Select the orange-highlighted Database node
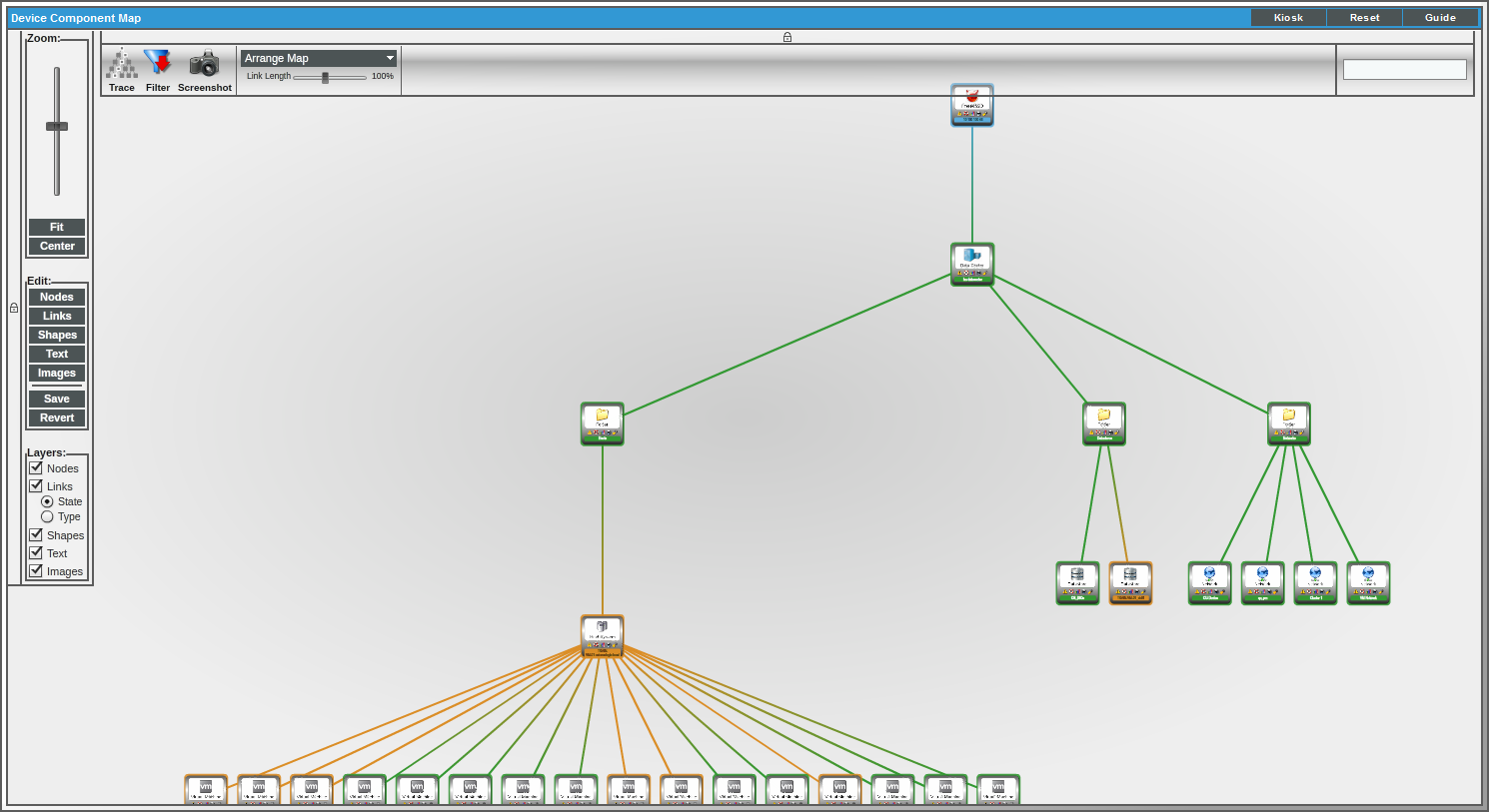 [1130, 582]
